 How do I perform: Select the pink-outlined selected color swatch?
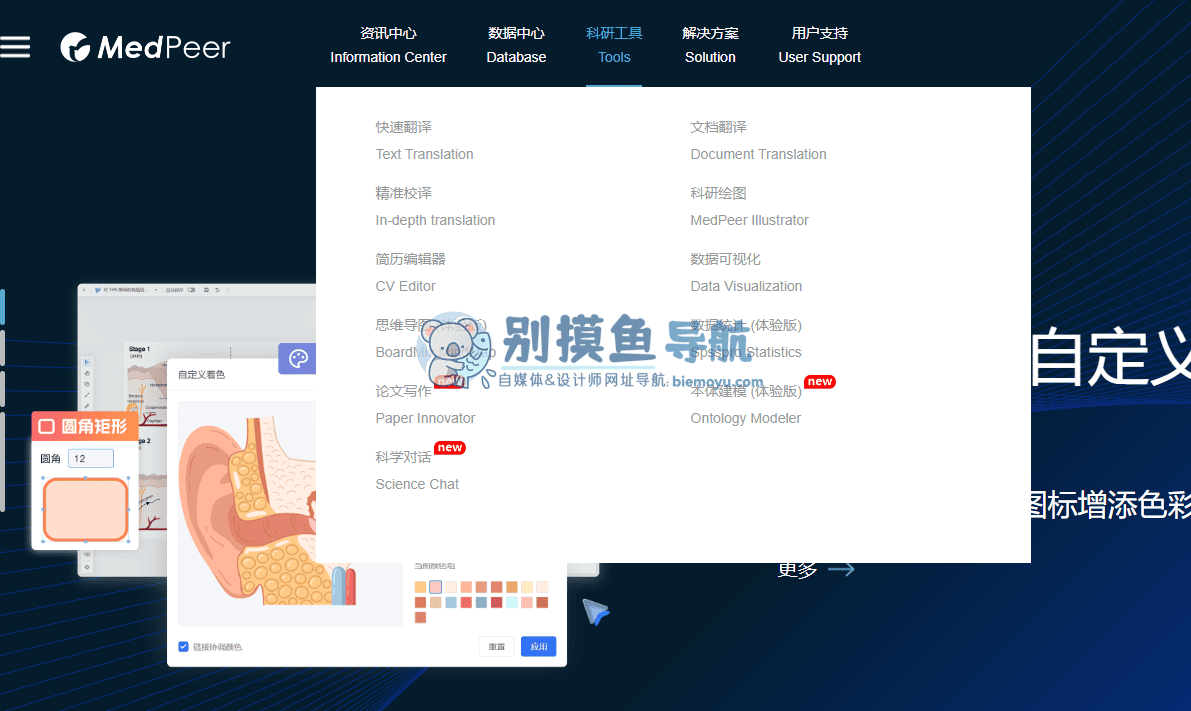435,586
